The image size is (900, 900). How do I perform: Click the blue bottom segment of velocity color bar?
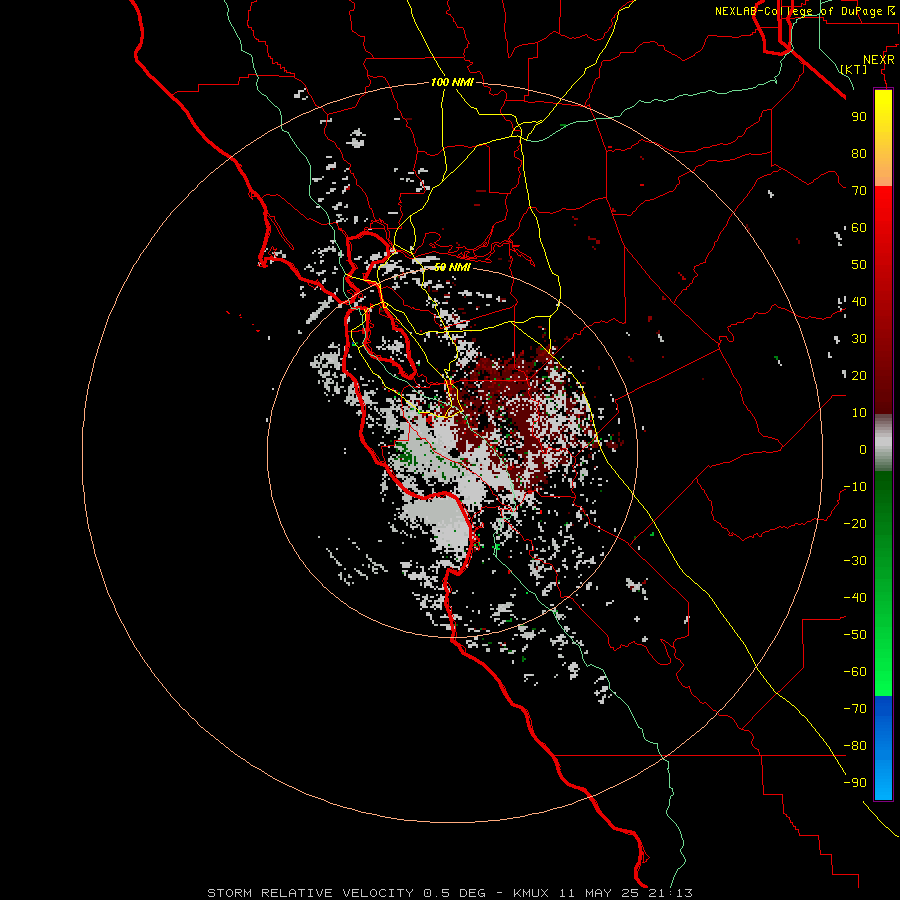pyautogui.click(x=883, y=748)
